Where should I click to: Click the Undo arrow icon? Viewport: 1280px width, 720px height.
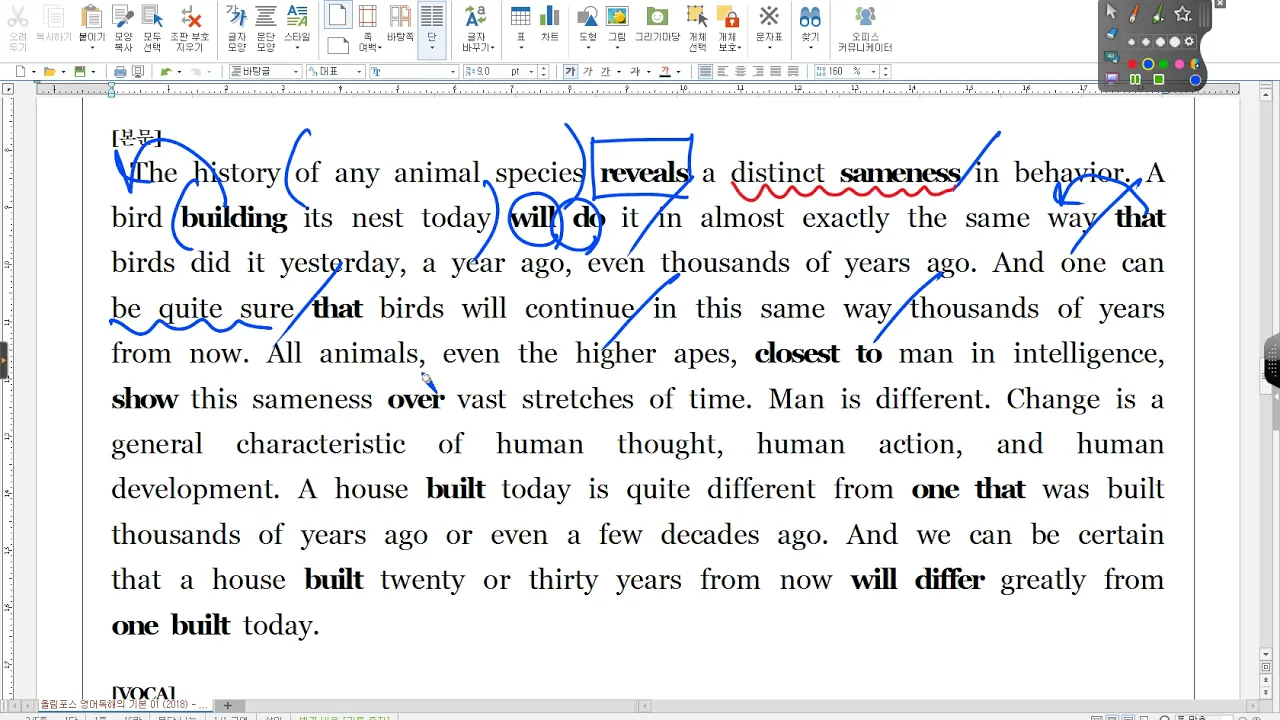pyautogui.click(x=166, y=72)
